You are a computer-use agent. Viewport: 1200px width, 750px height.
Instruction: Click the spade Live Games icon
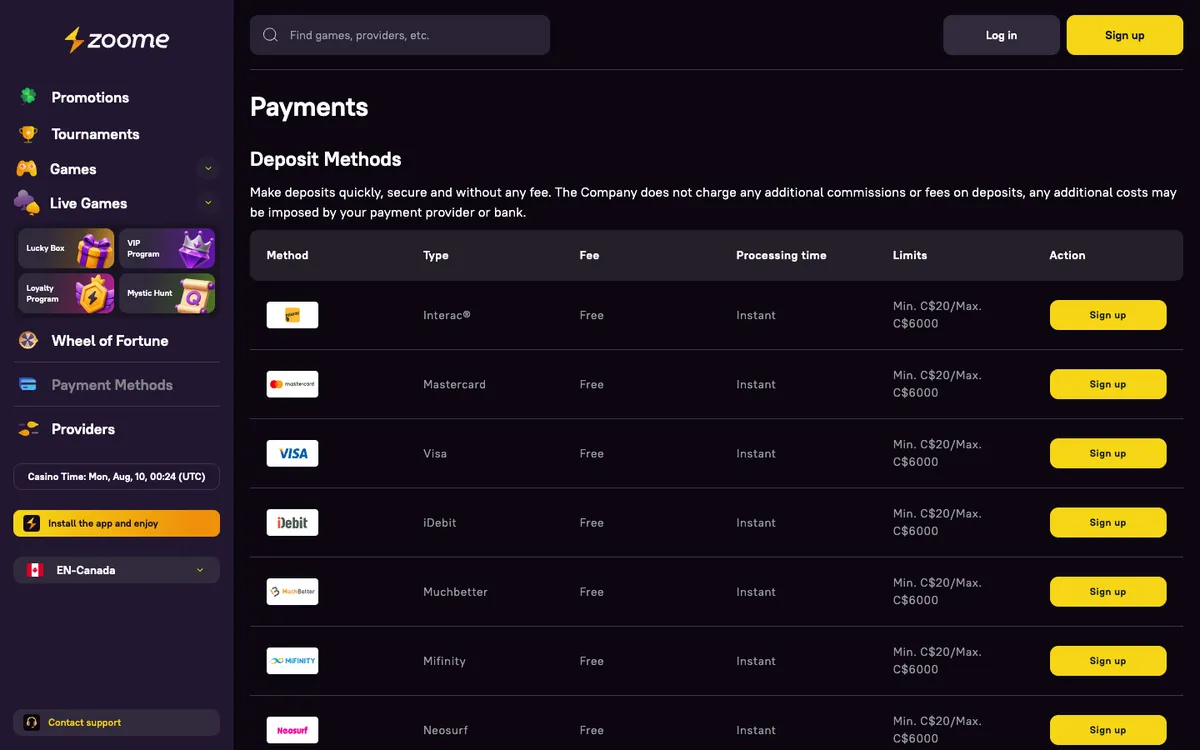[26, 202]
